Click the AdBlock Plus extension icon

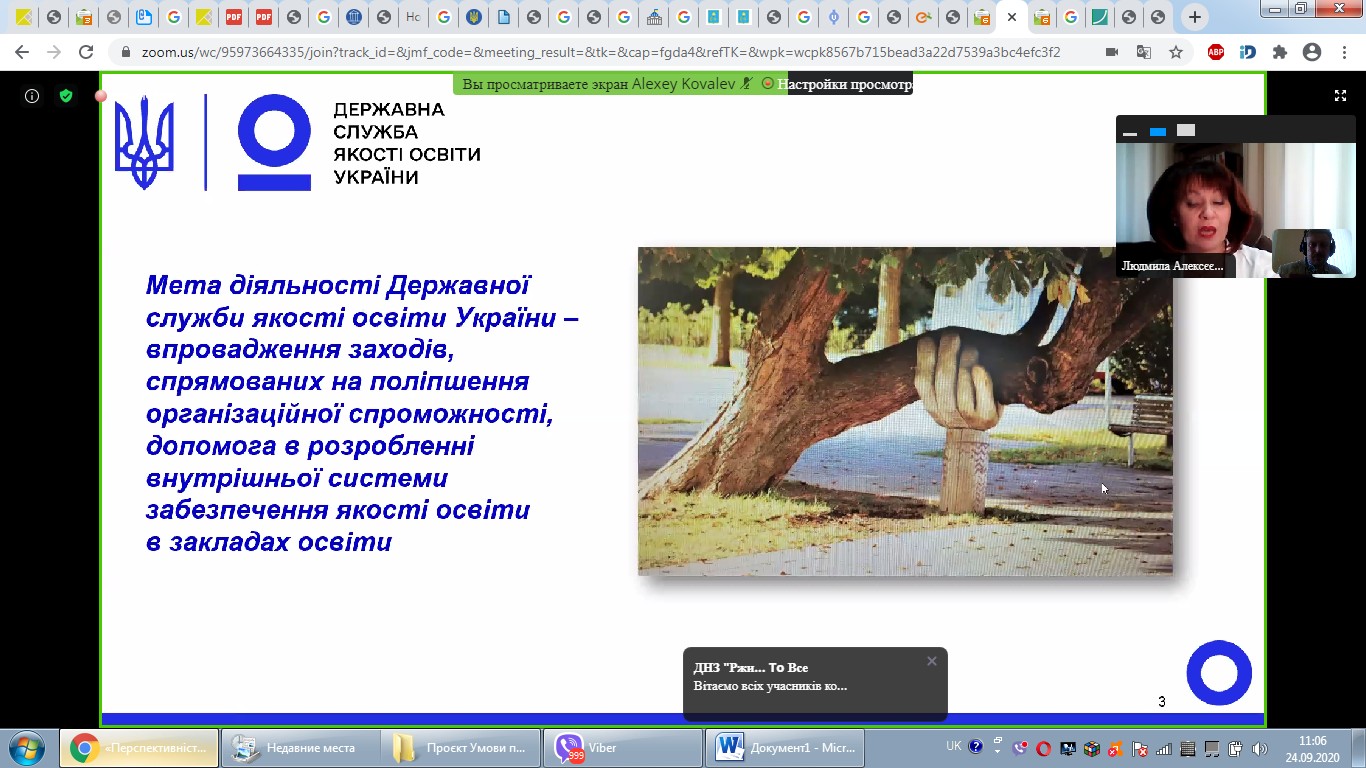coord(1215,53)
